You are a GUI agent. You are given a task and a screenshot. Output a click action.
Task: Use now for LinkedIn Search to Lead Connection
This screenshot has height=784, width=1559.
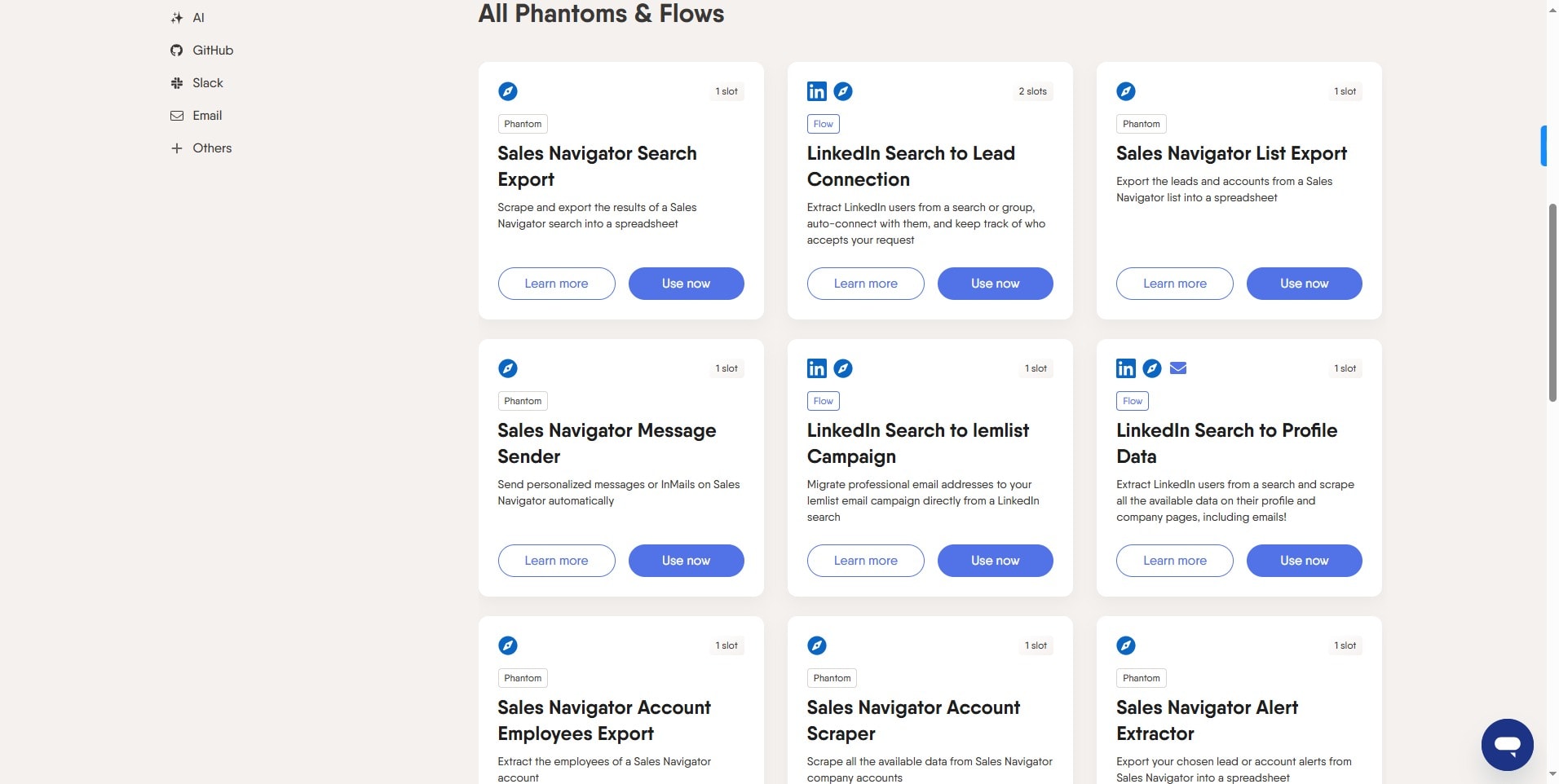pyautogui.click(x=996, y=284)
